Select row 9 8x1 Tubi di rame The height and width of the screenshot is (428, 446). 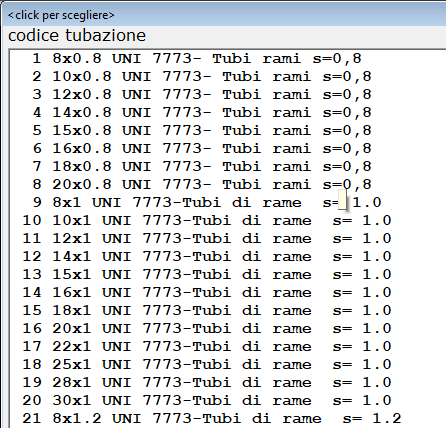click(228, 202)
